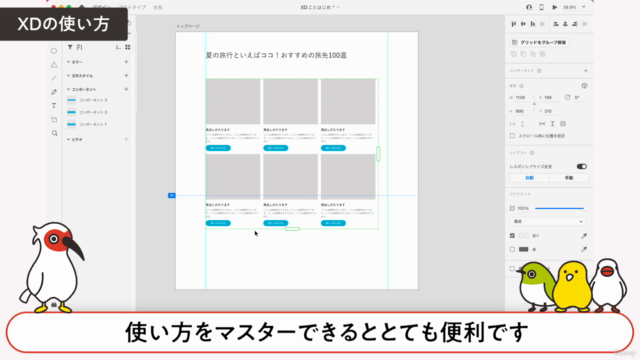Click the rotation field showing 0°
This screenshot has width=640, height=360.
click(x=580, y=98)
